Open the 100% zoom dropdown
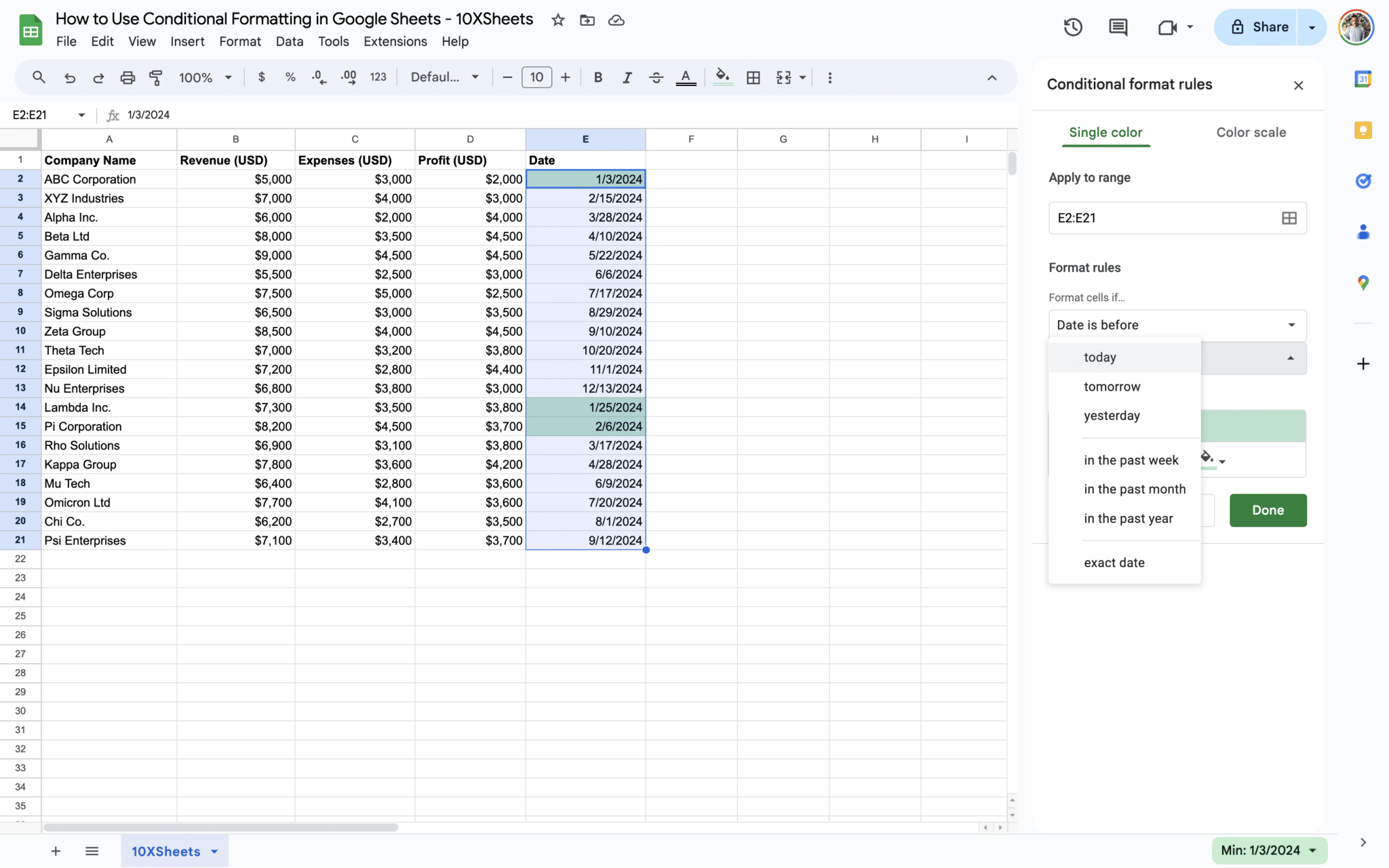Image resolution: width=1389 pixels, height=868 pixels. click(206, 77)
